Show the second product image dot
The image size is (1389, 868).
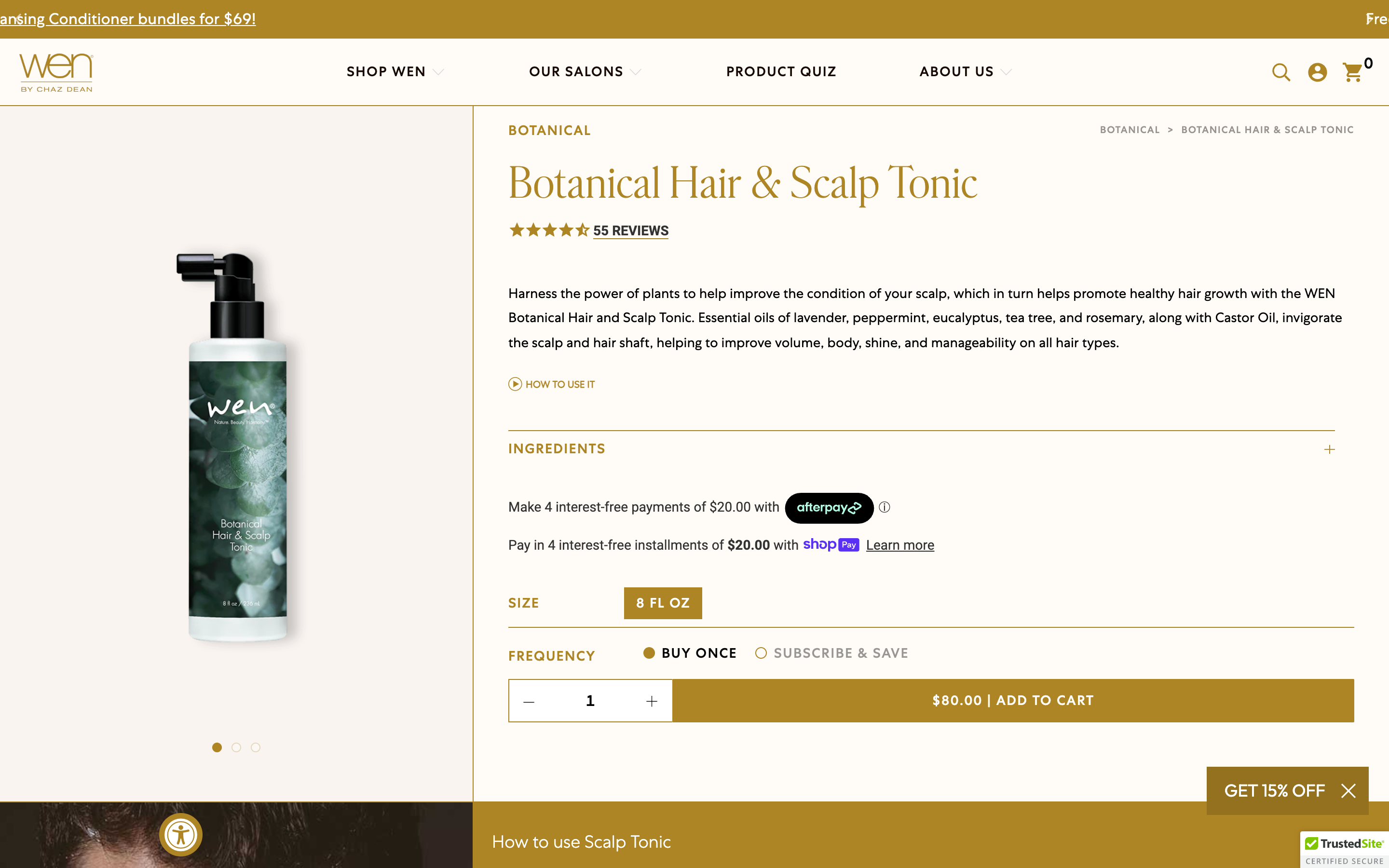[x=236, y=747]
